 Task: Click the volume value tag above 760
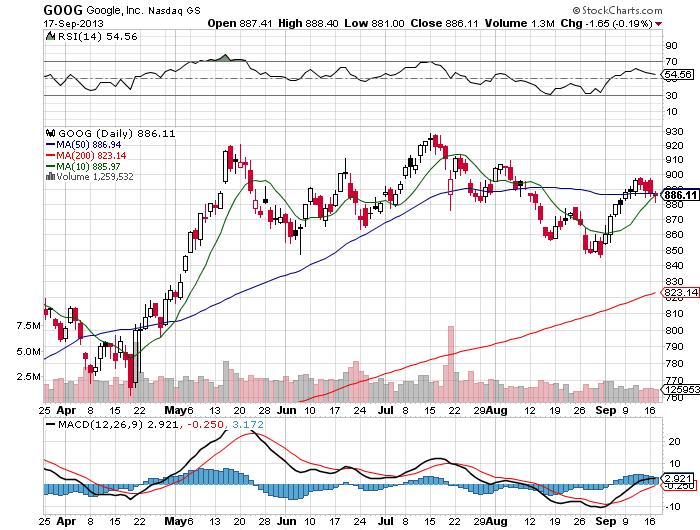[682, 389]
